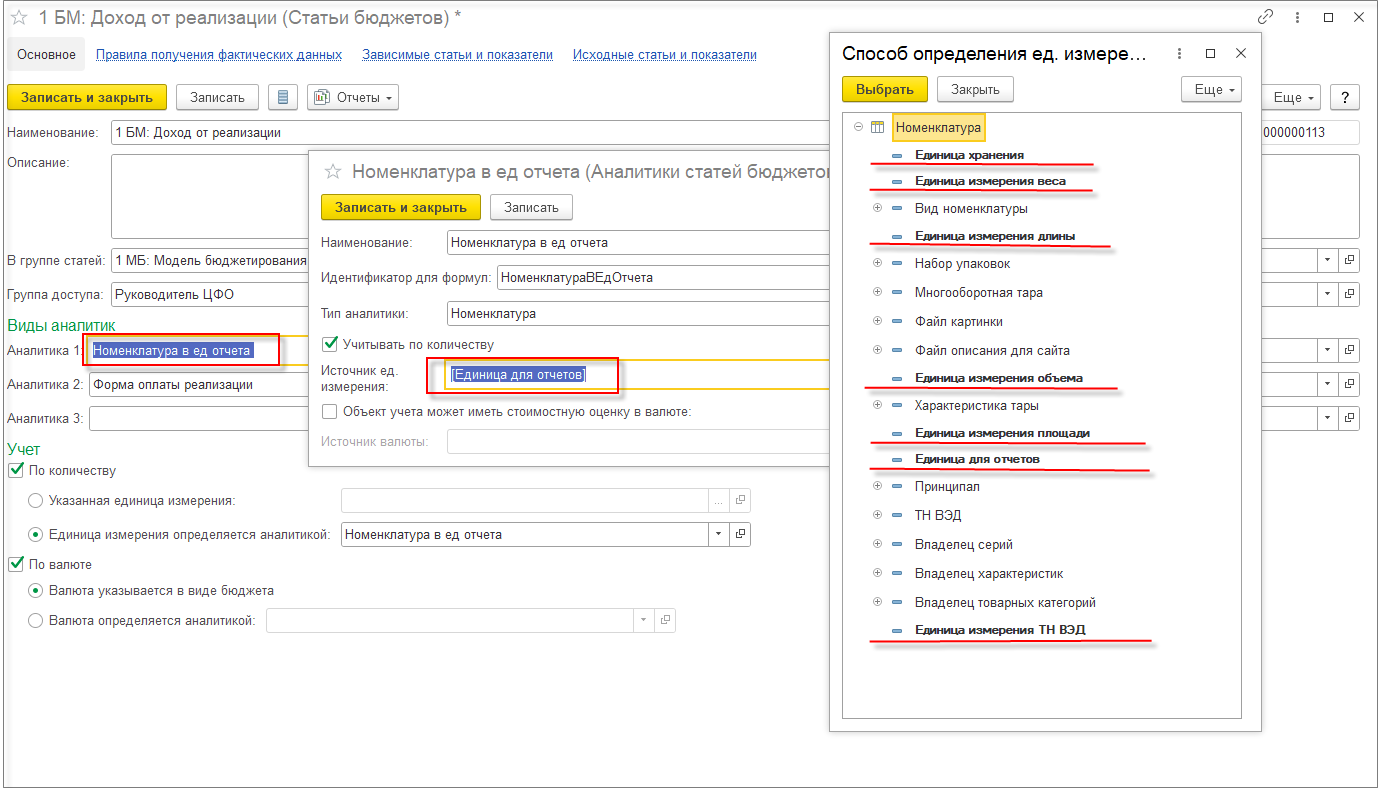1378x788 pixels.
Task: Uncheck the Учитывать по количеству checkbox
Action: [x=330, y=344]
